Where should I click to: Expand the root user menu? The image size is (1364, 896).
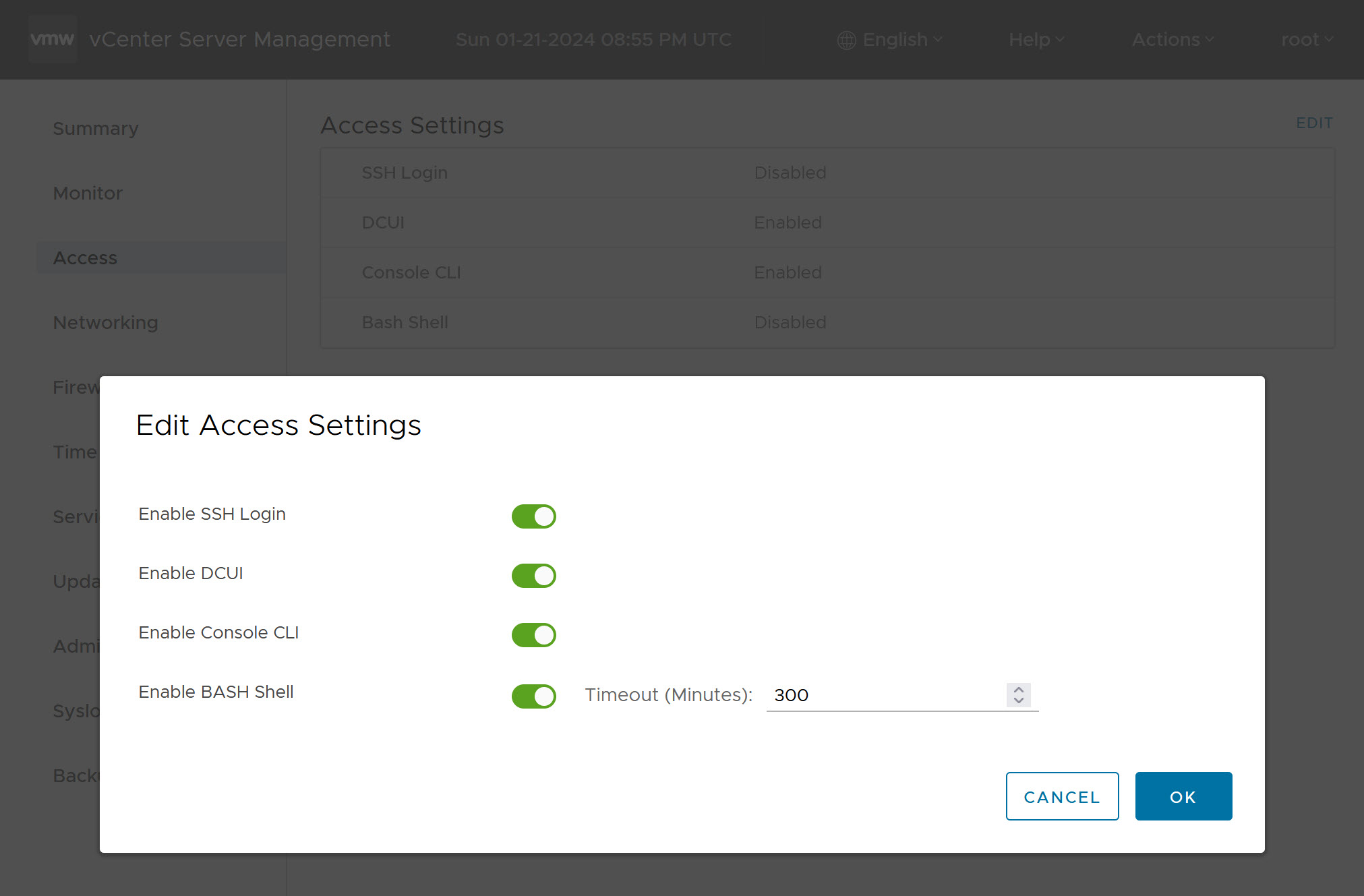[1306, 40]
